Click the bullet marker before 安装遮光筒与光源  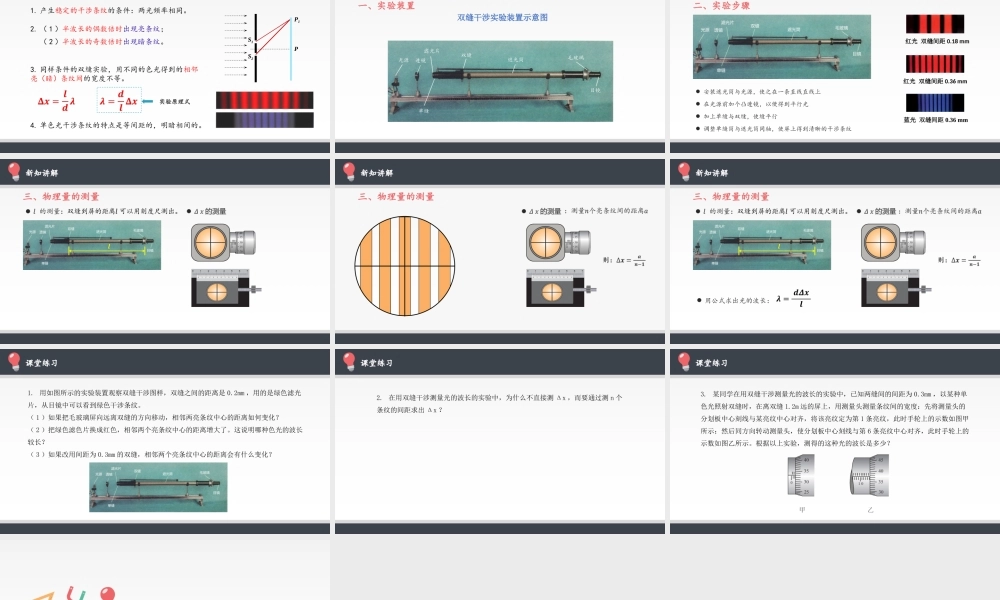point(697,90)
